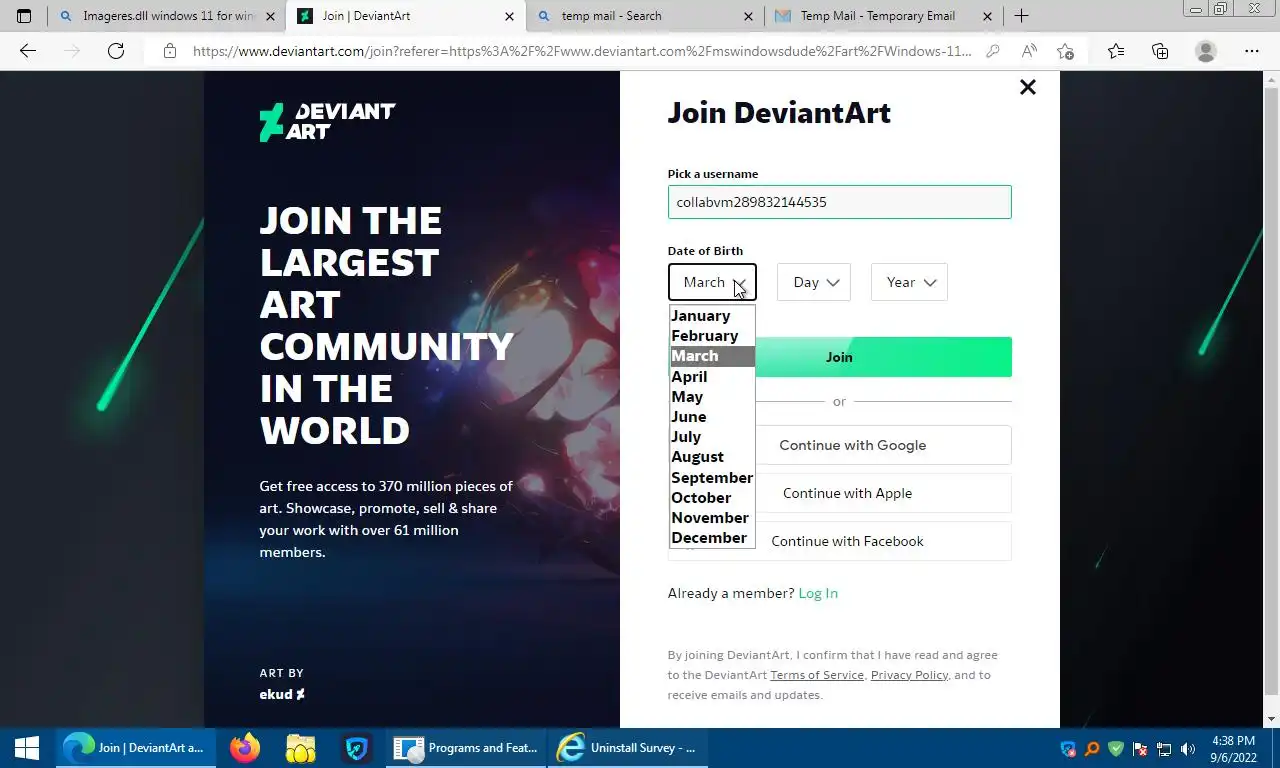Image resolution: width=1280 pixels, height=768 pixels.
Task: Open the Day dropdown
Action: coord(814,282)
